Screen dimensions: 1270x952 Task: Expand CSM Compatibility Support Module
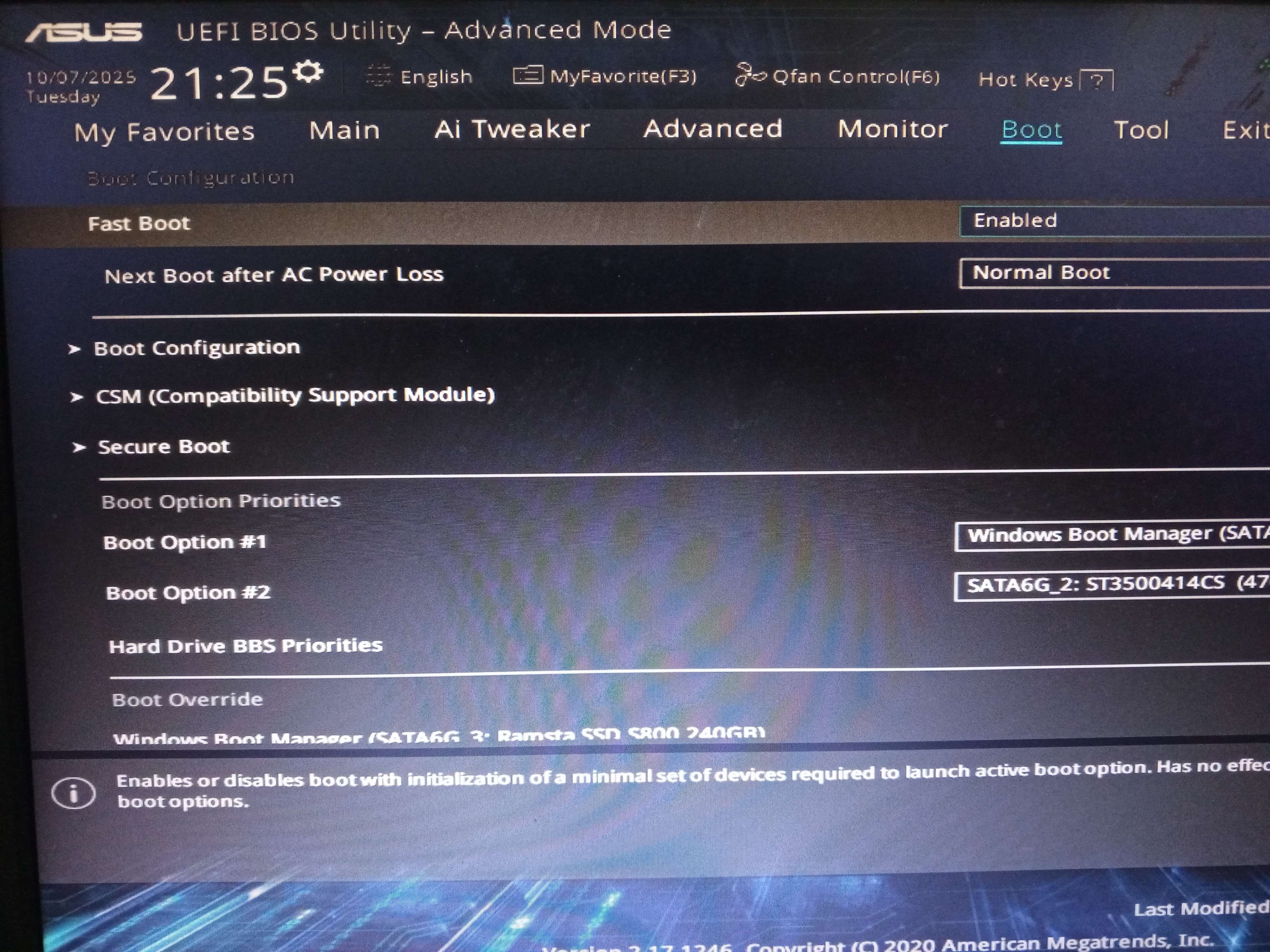tap(295, 395)
